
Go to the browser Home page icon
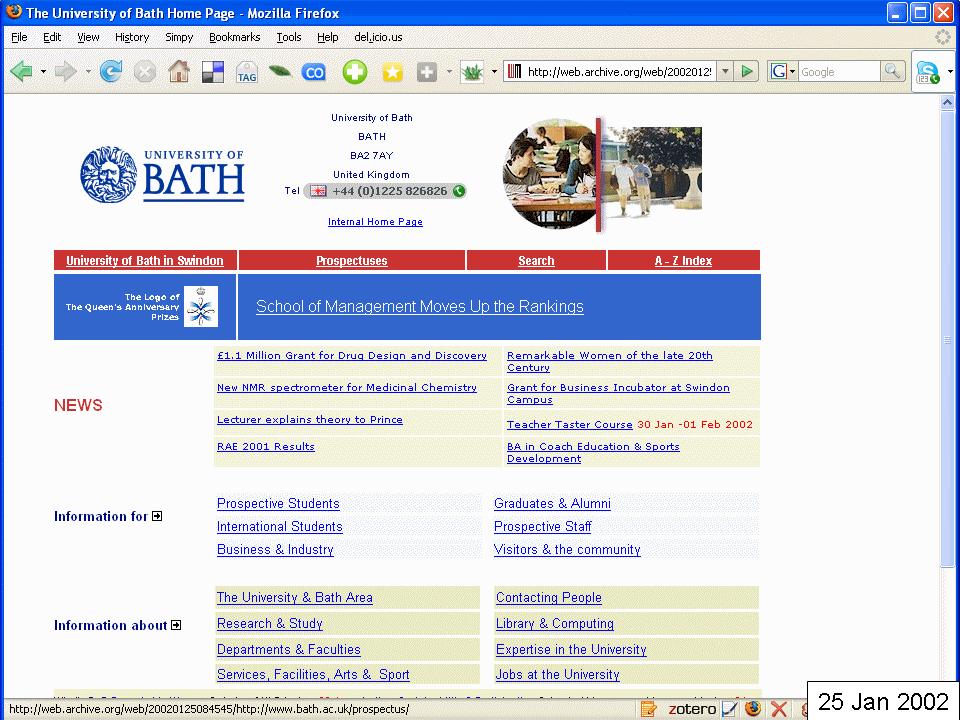point(179,72)
